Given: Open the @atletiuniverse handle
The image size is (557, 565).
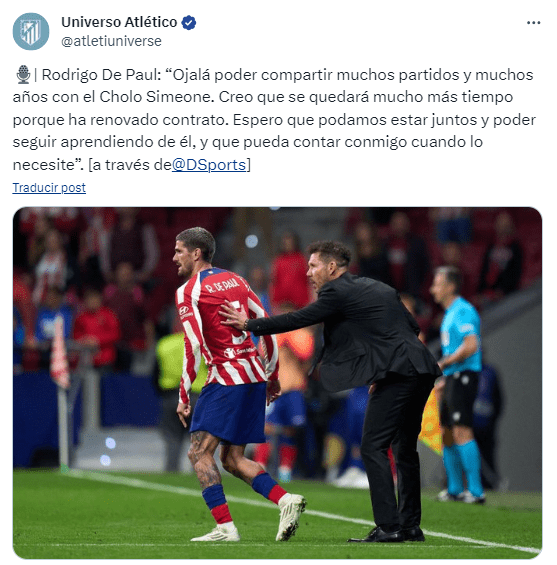Looking at the screenshot, I should [x=111, y=41].
